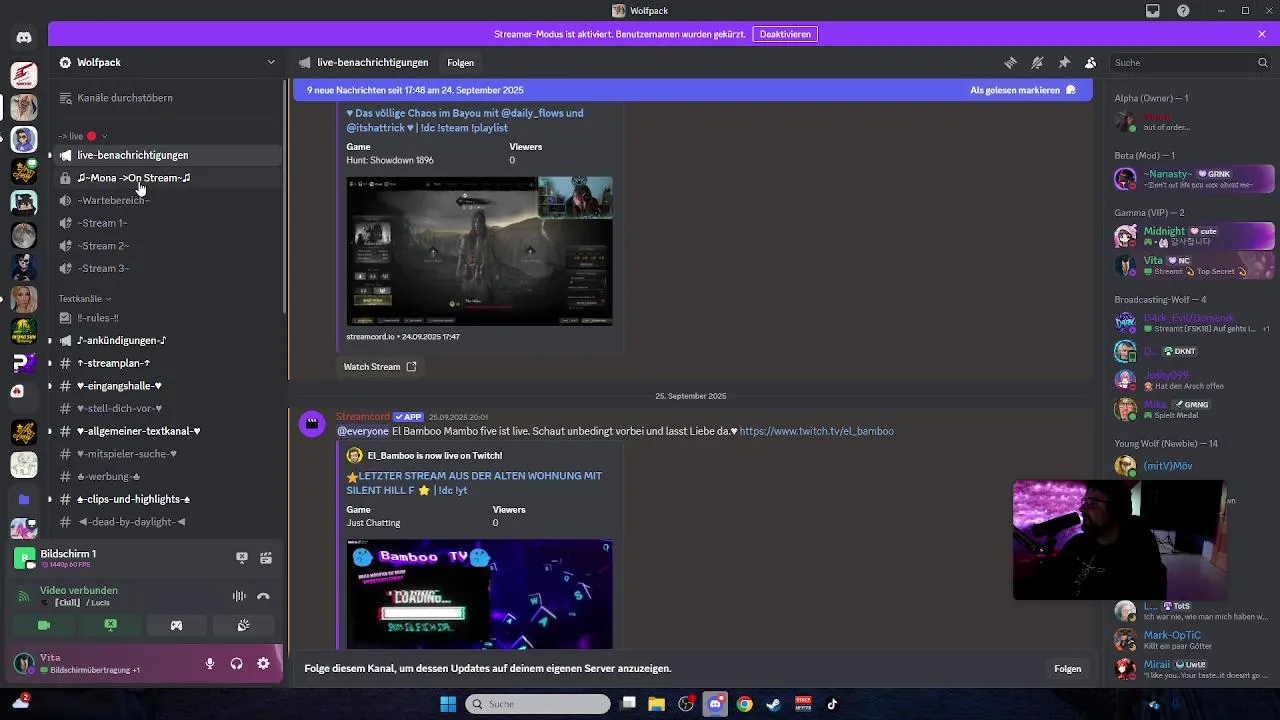Screen dimensions: 1280x720
Task: Start an activity with game controller button
Action: [x=176, y=625]
